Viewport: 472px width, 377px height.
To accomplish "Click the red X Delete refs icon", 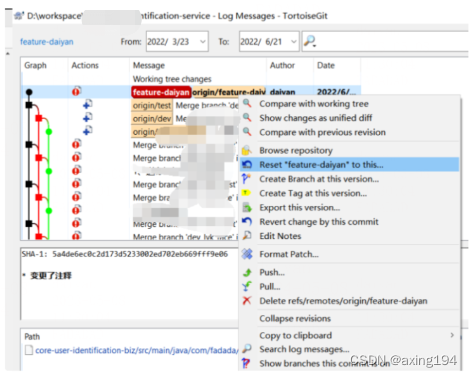I will tap(247, 301).
